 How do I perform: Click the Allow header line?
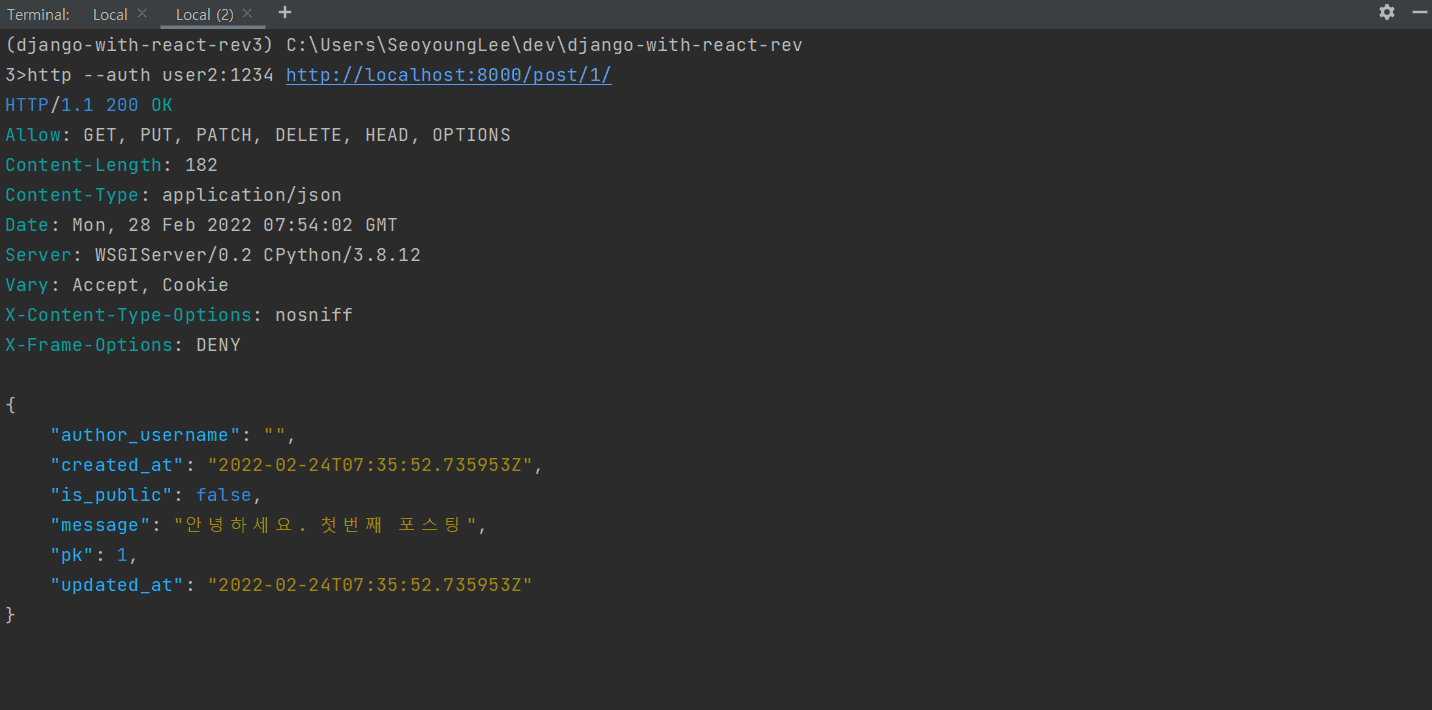pos(257,135)
